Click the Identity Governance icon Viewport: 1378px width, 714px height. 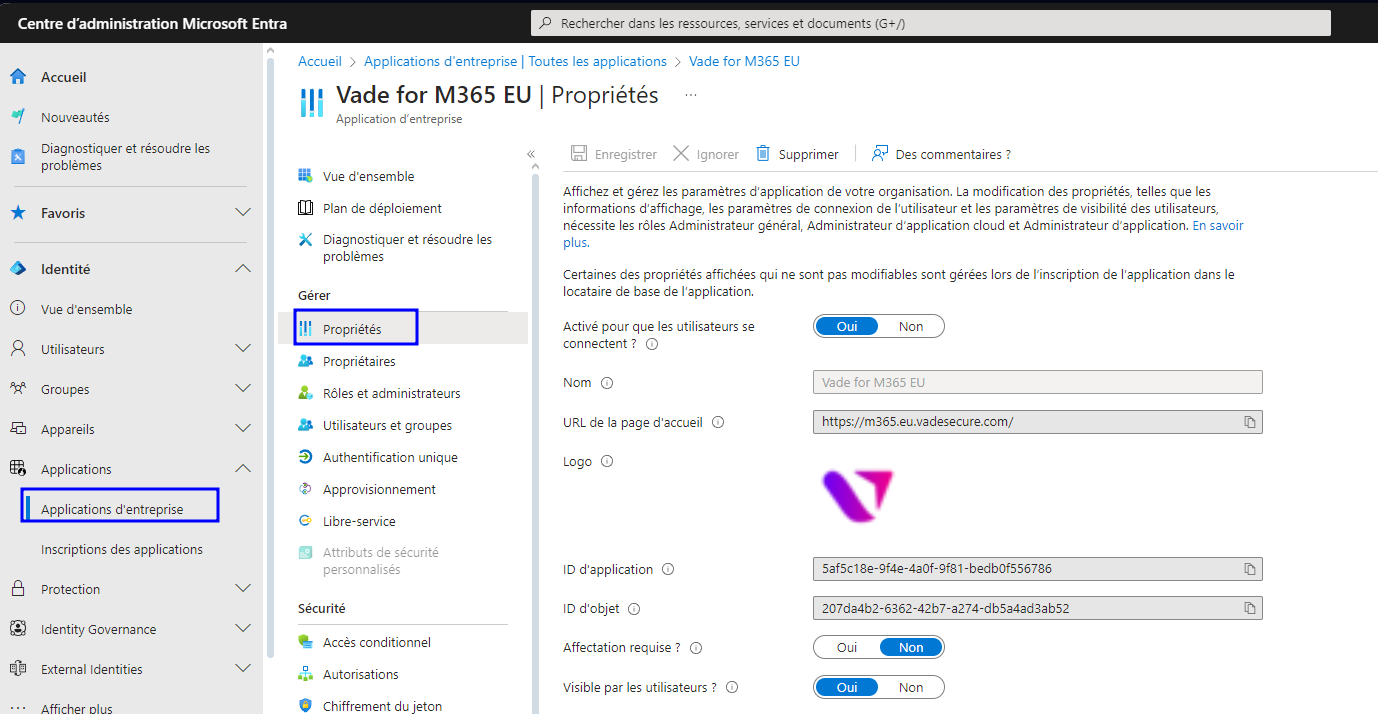pos(17,629)
